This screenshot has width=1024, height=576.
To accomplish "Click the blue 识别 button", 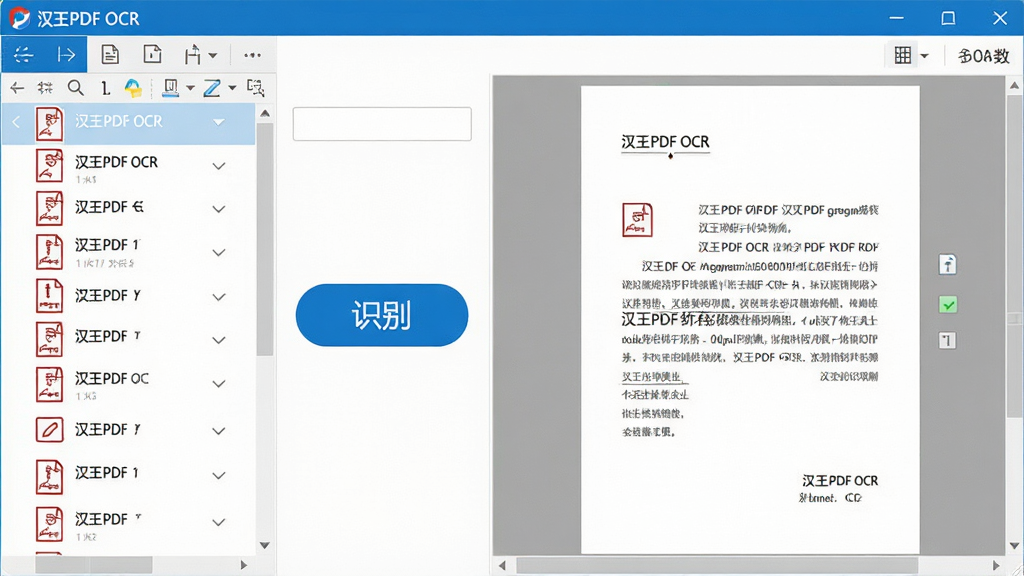I will 382,315.
